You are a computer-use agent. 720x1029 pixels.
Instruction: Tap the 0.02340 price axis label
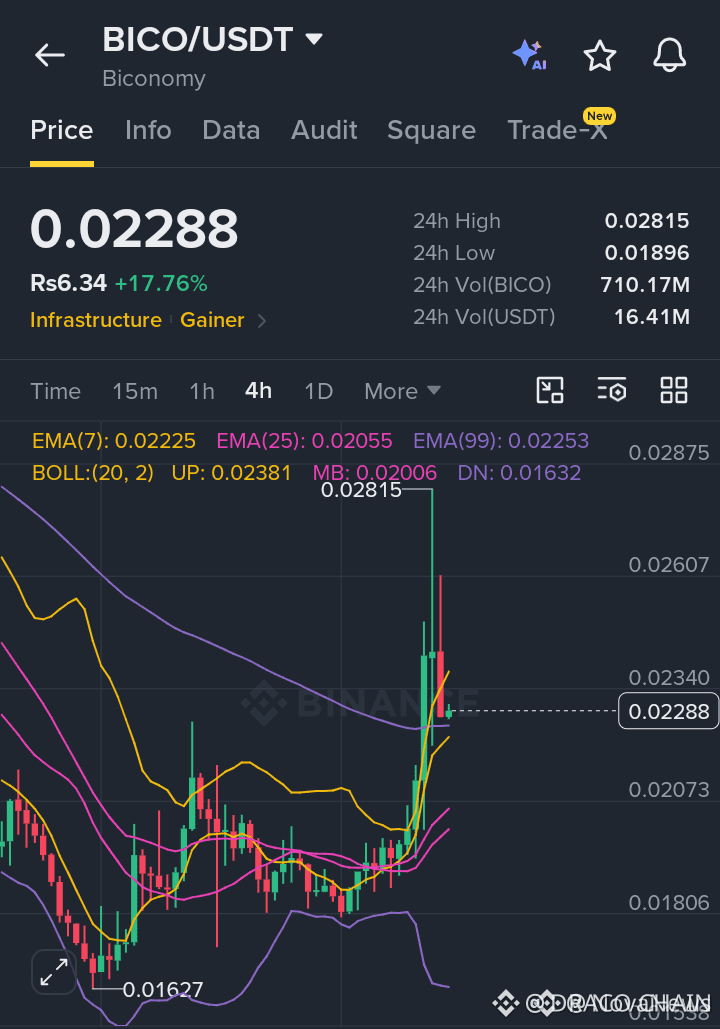[669, 677]
